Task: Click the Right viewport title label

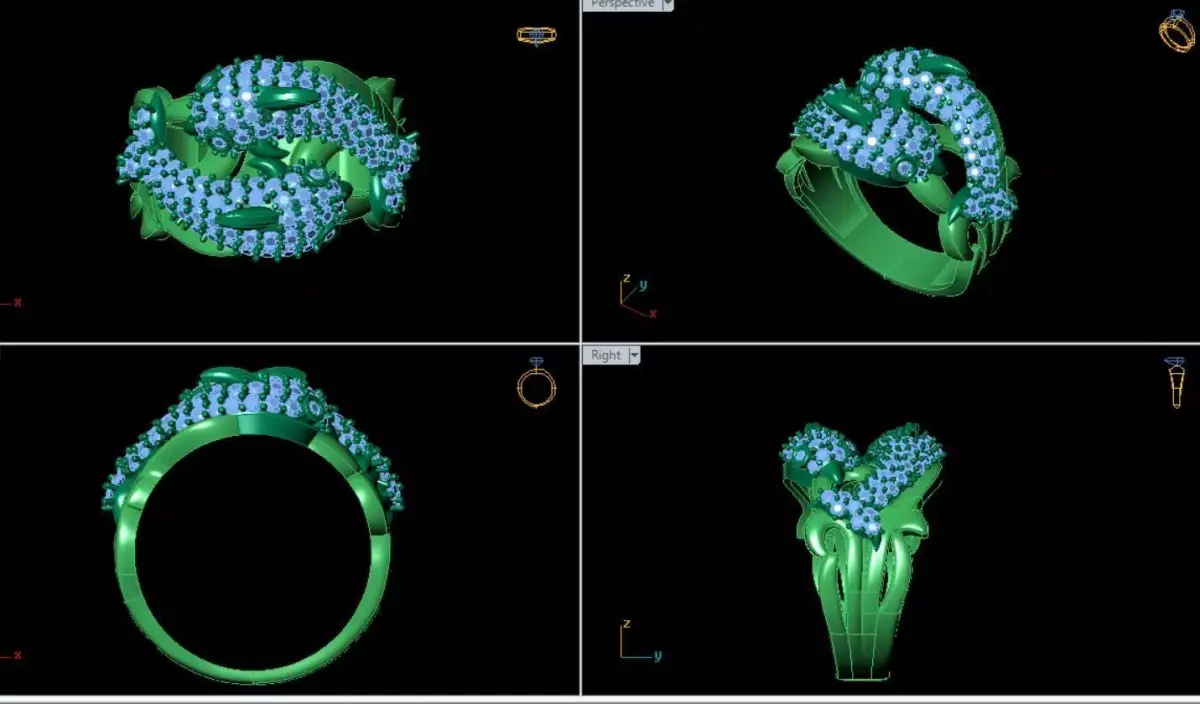Action: click(606, 355)
